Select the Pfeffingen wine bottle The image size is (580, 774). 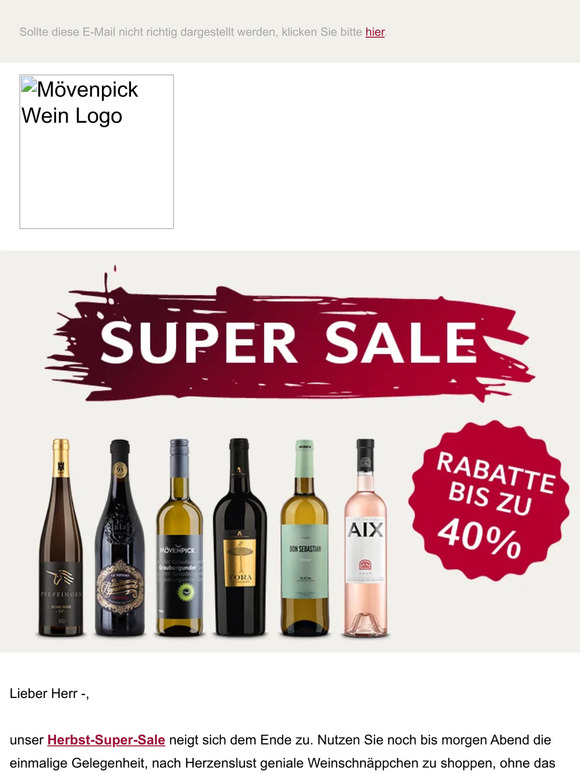61,537
